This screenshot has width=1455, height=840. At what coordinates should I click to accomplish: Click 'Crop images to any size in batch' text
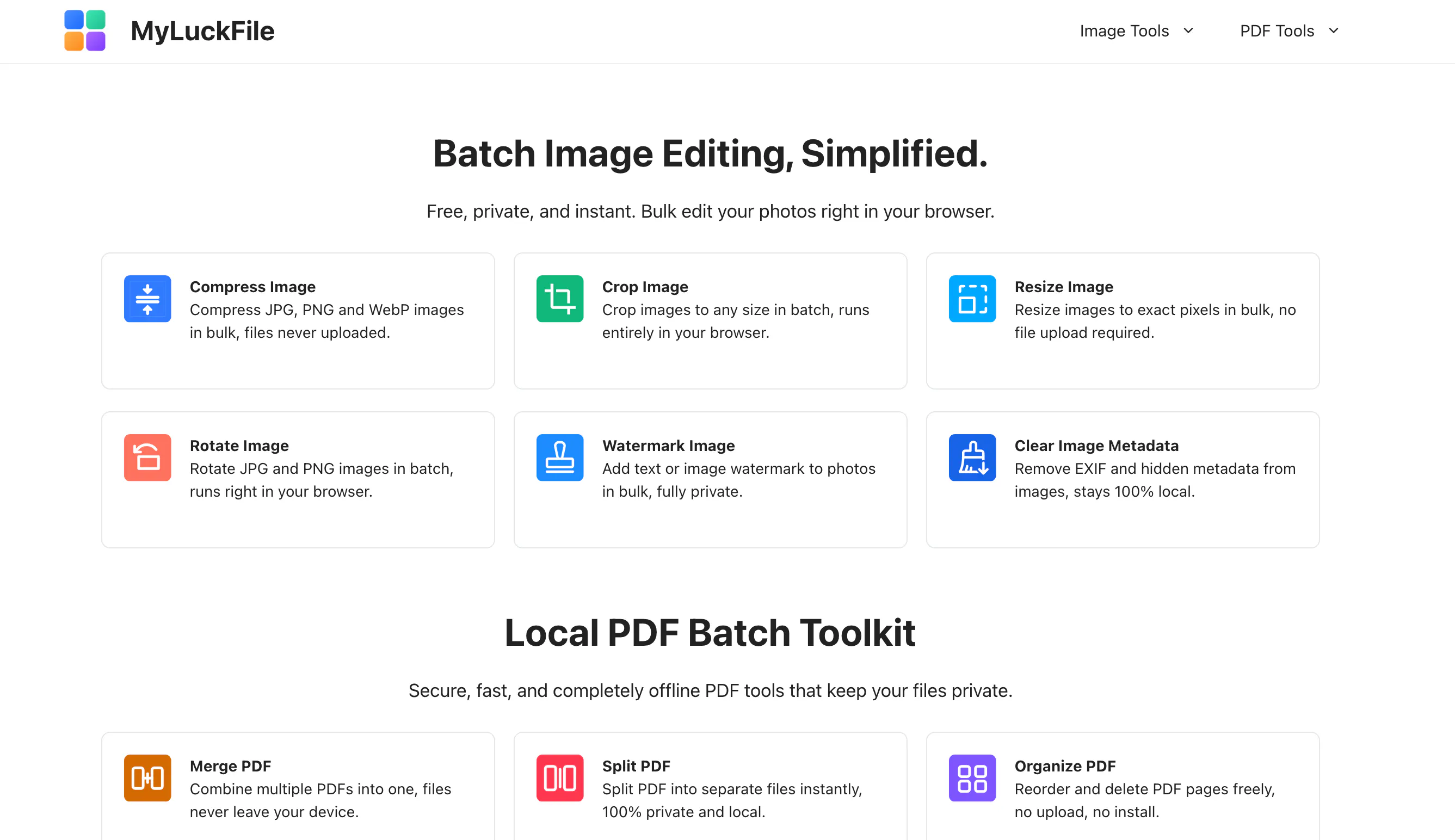coord(716,310)
